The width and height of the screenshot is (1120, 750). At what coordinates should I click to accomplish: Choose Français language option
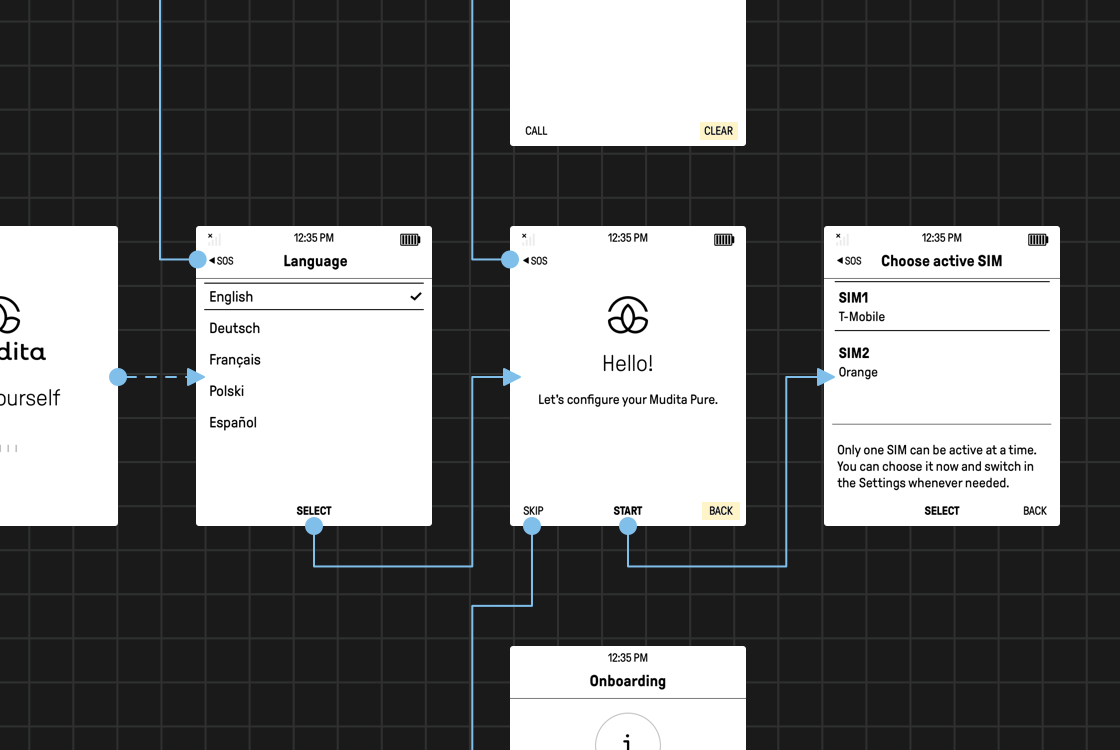(x=234, y=360)
